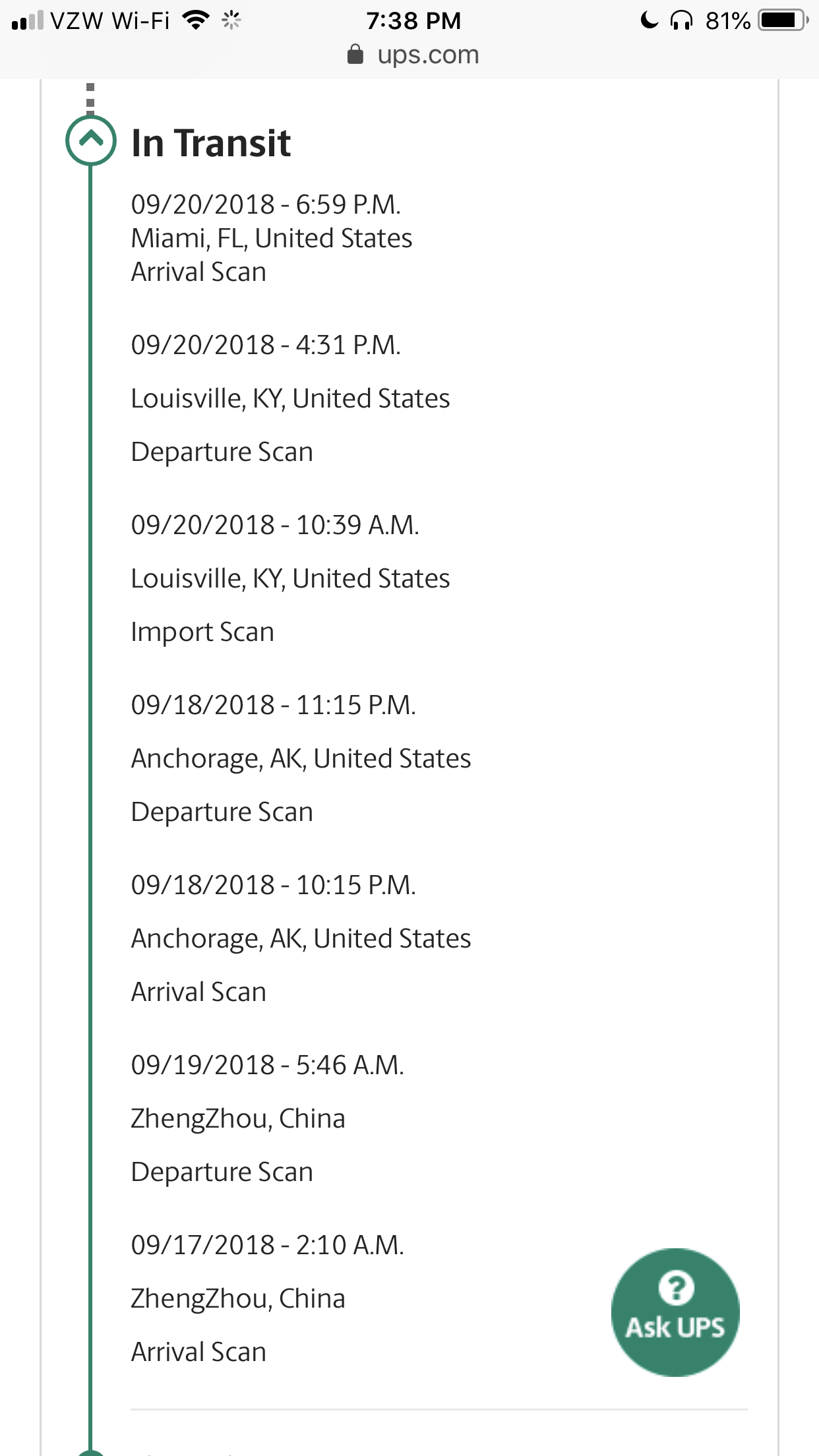
Task: Tap the 7:38 PM clock
Action: [413, 20]
